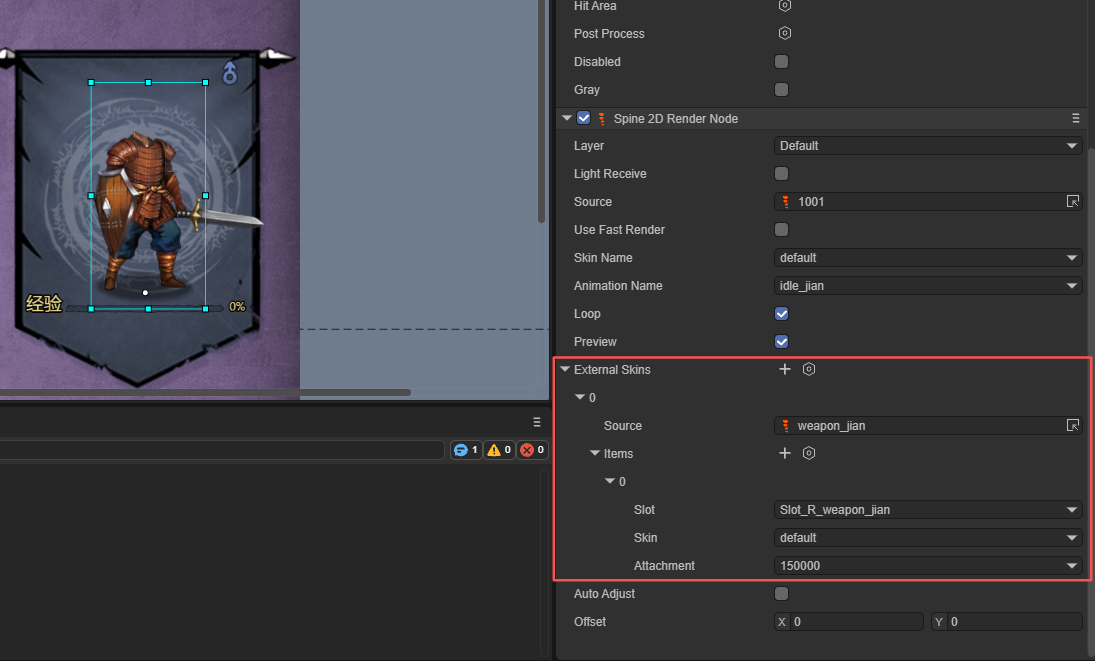Open the console panel hamburger menu
The width and height of the screenshot is (1095, 661).
tap(537, 421)
